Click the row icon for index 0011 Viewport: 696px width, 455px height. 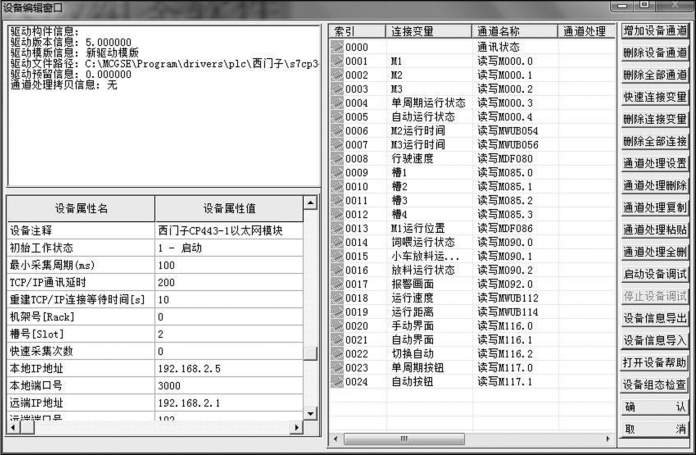(337, 200)
